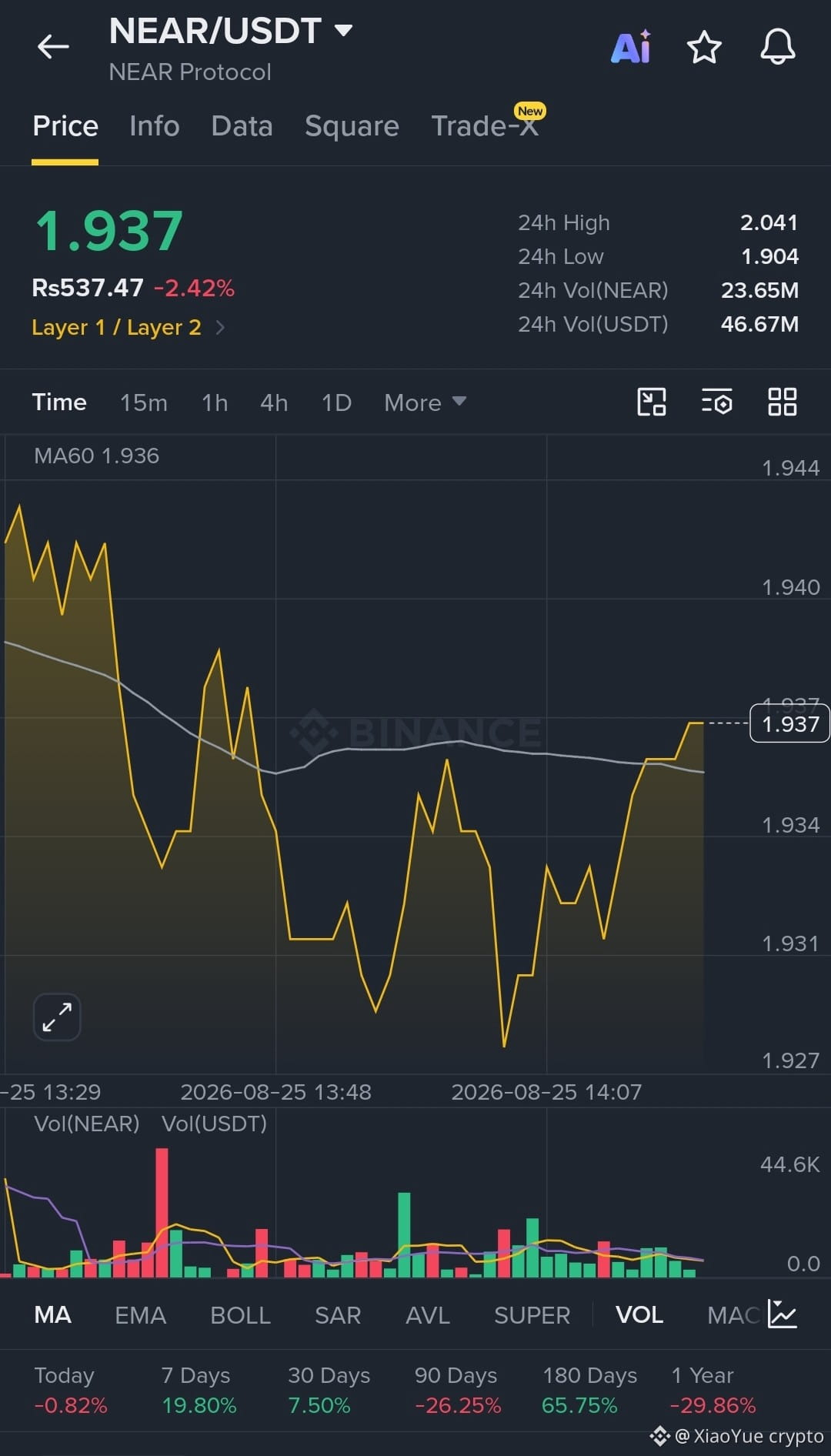831x1456 pixels.
Task: Select the Time line chart interval
Action: coord(59,402)
